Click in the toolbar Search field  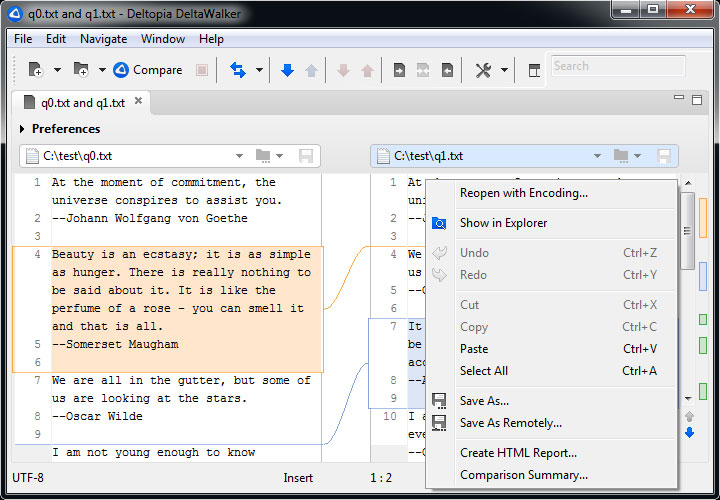pos(617,66)
